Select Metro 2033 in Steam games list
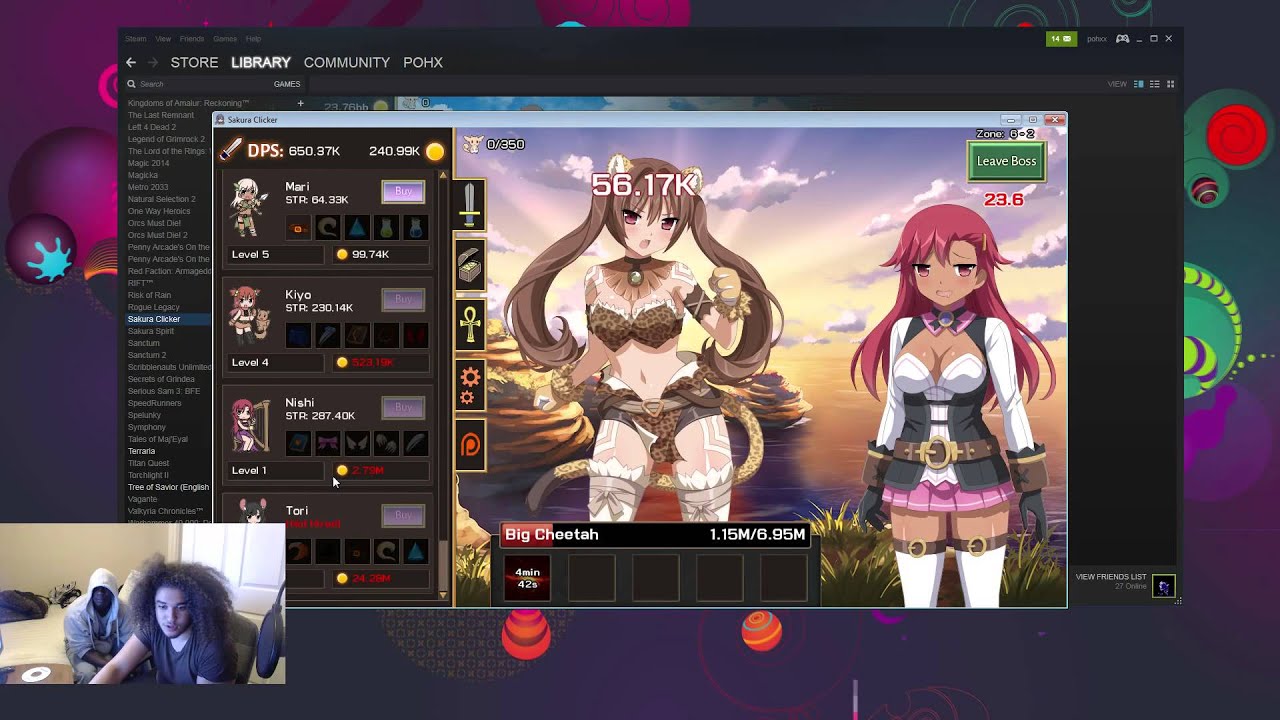The width and height of the screenshot is (1280, 720). [x=148, y=187]
